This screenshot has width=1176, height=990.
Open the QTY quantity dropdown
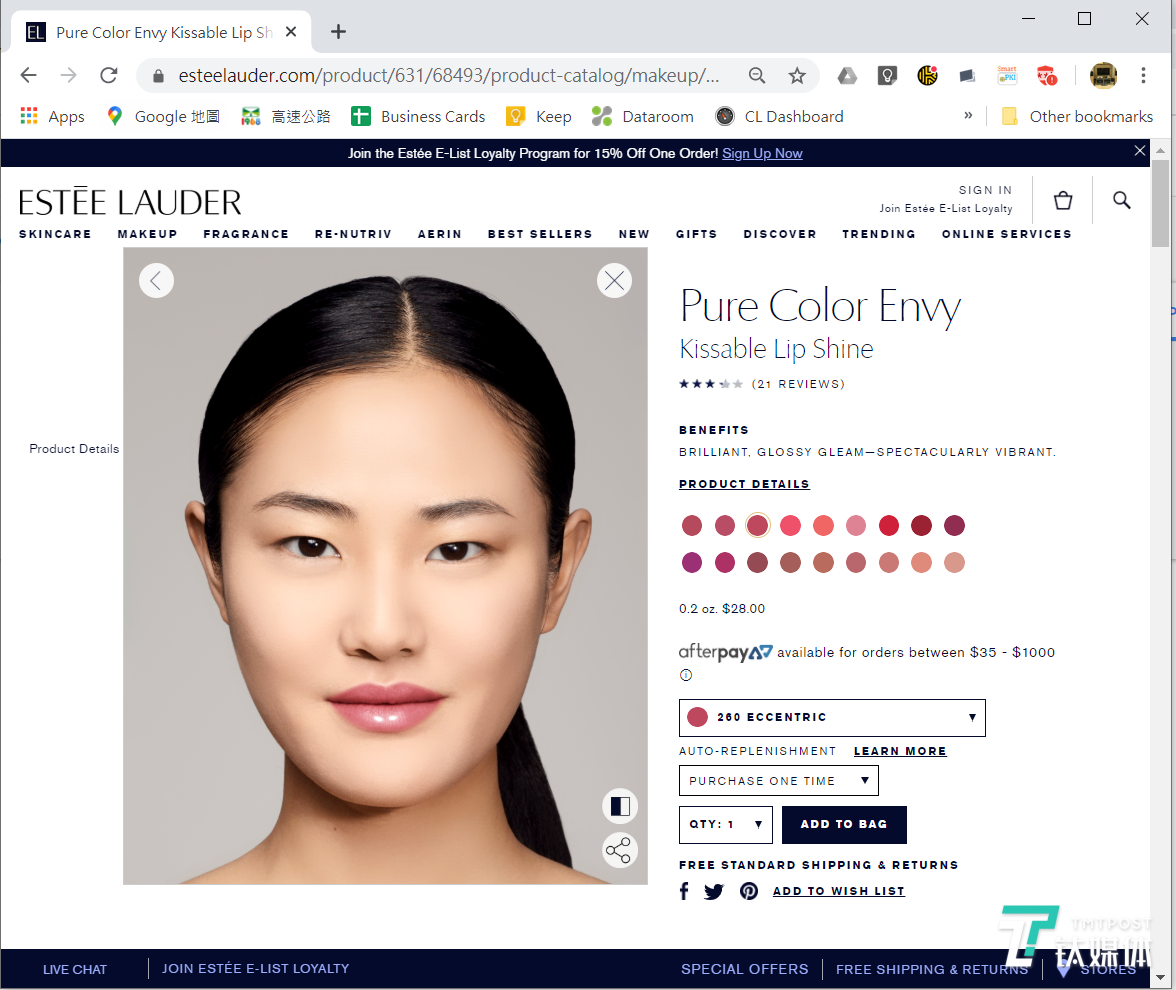point(725,825)
